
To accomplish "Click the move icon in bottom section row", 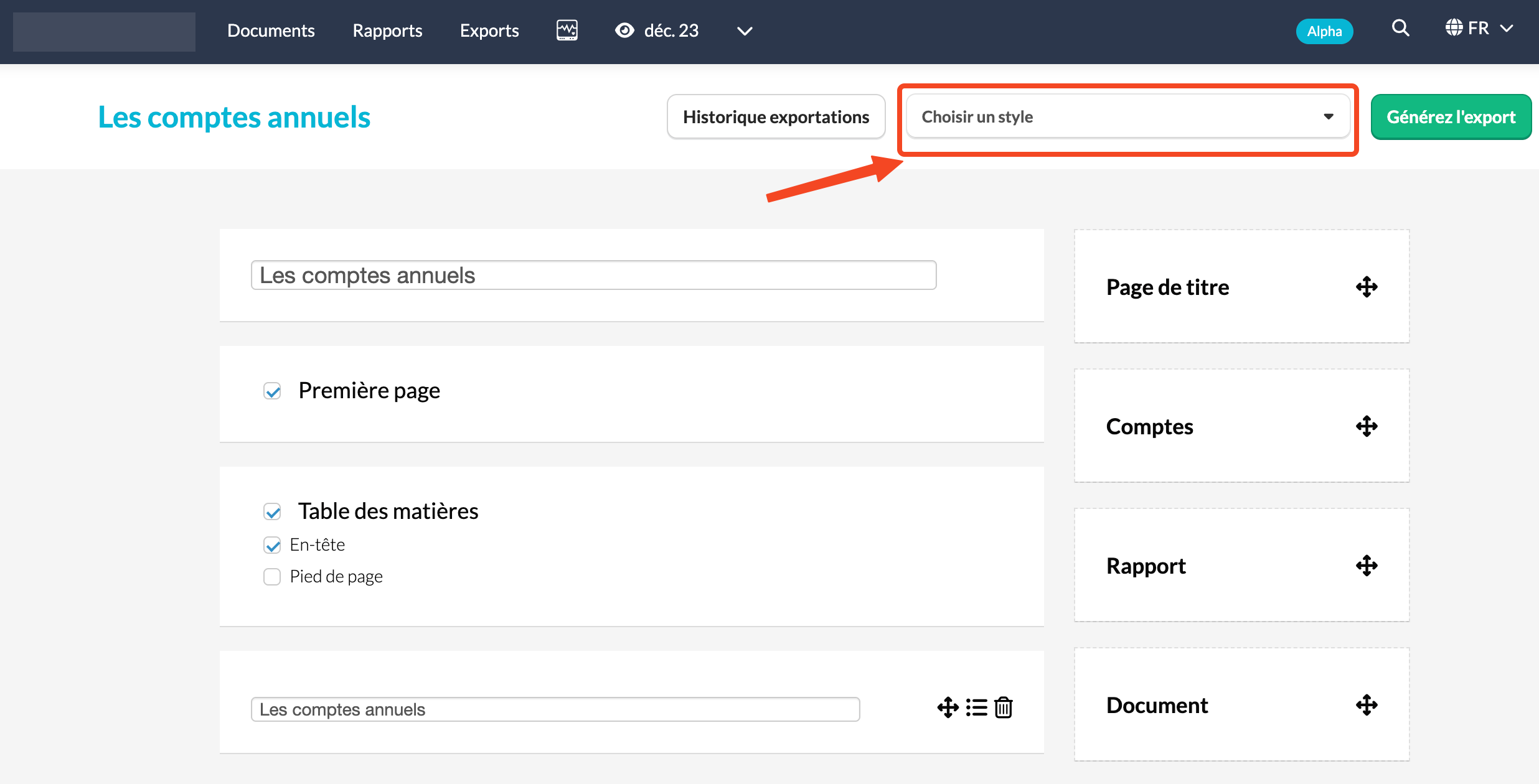I will point(948,707).
